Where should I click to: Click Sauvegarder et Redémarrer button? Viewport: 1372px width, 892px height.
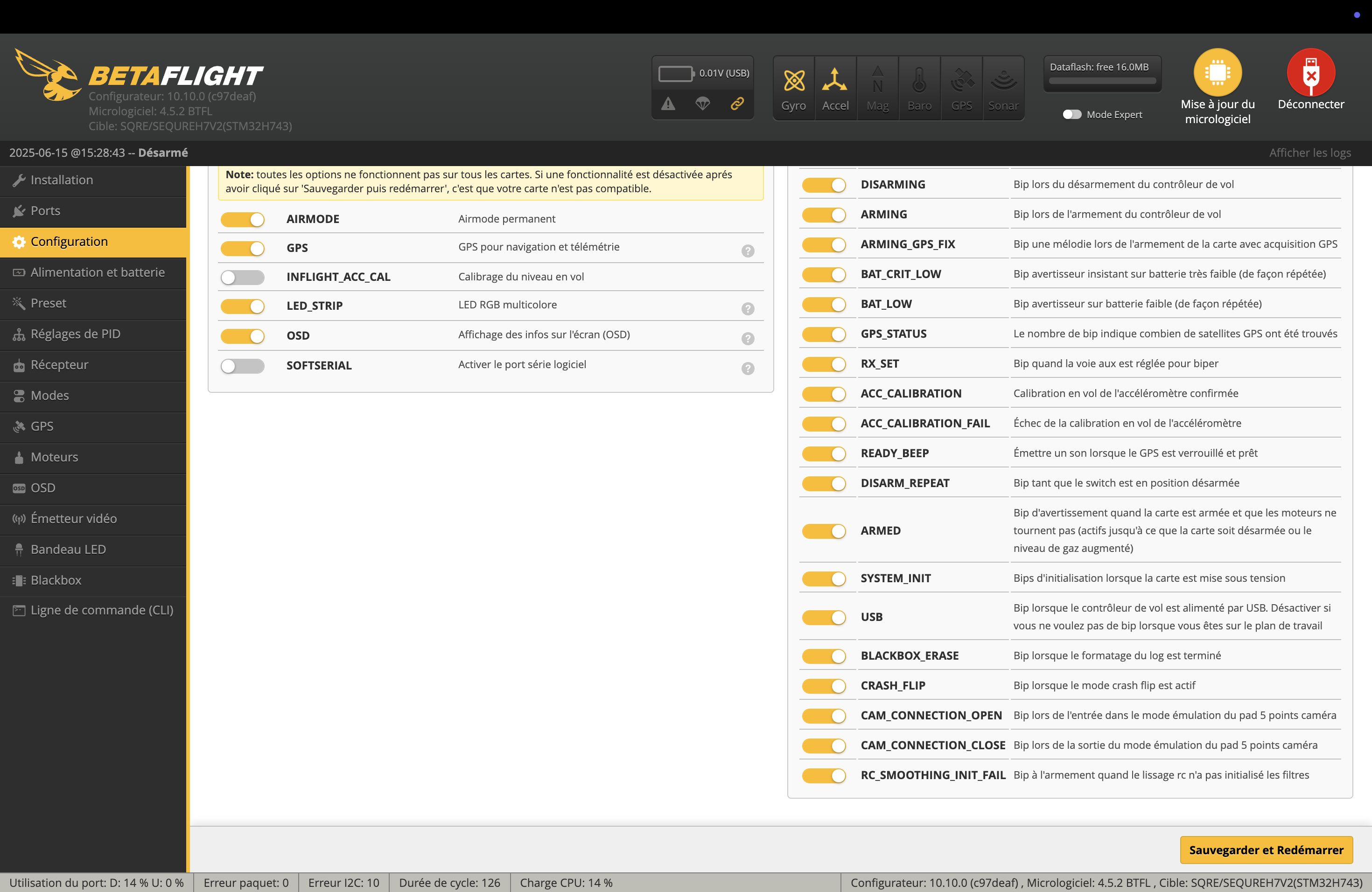pyautogui.click(x=1266, y=850)
